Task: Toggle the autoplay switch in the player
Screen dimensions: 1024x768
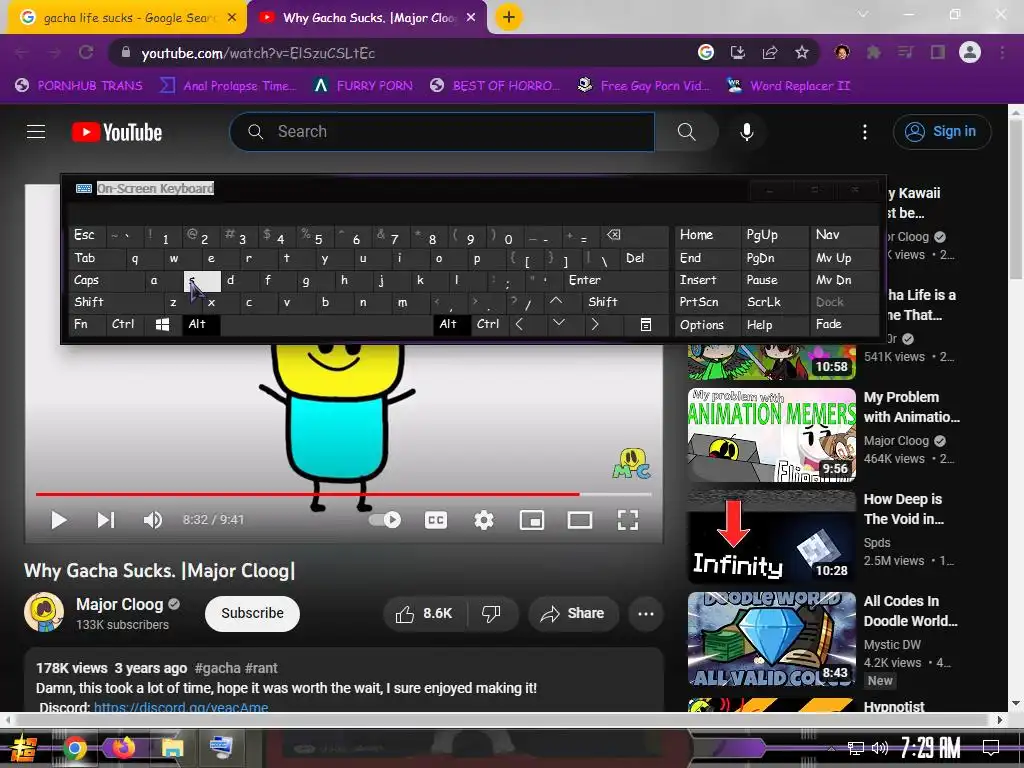Action: (385, 520)
